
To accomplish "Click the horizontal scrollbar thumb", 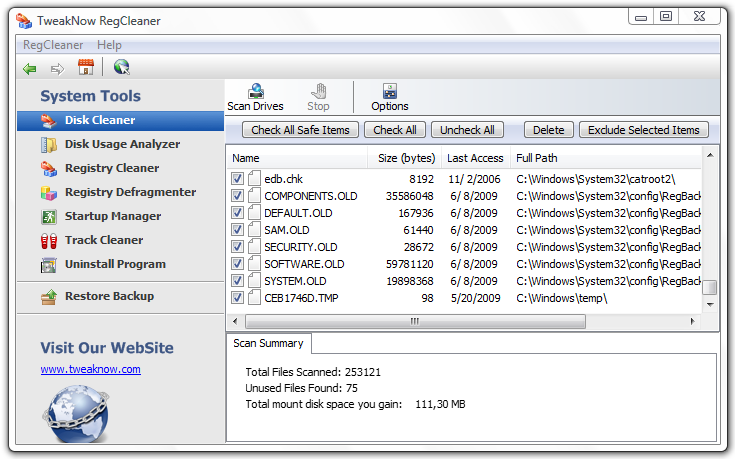I will coord(415,322).
